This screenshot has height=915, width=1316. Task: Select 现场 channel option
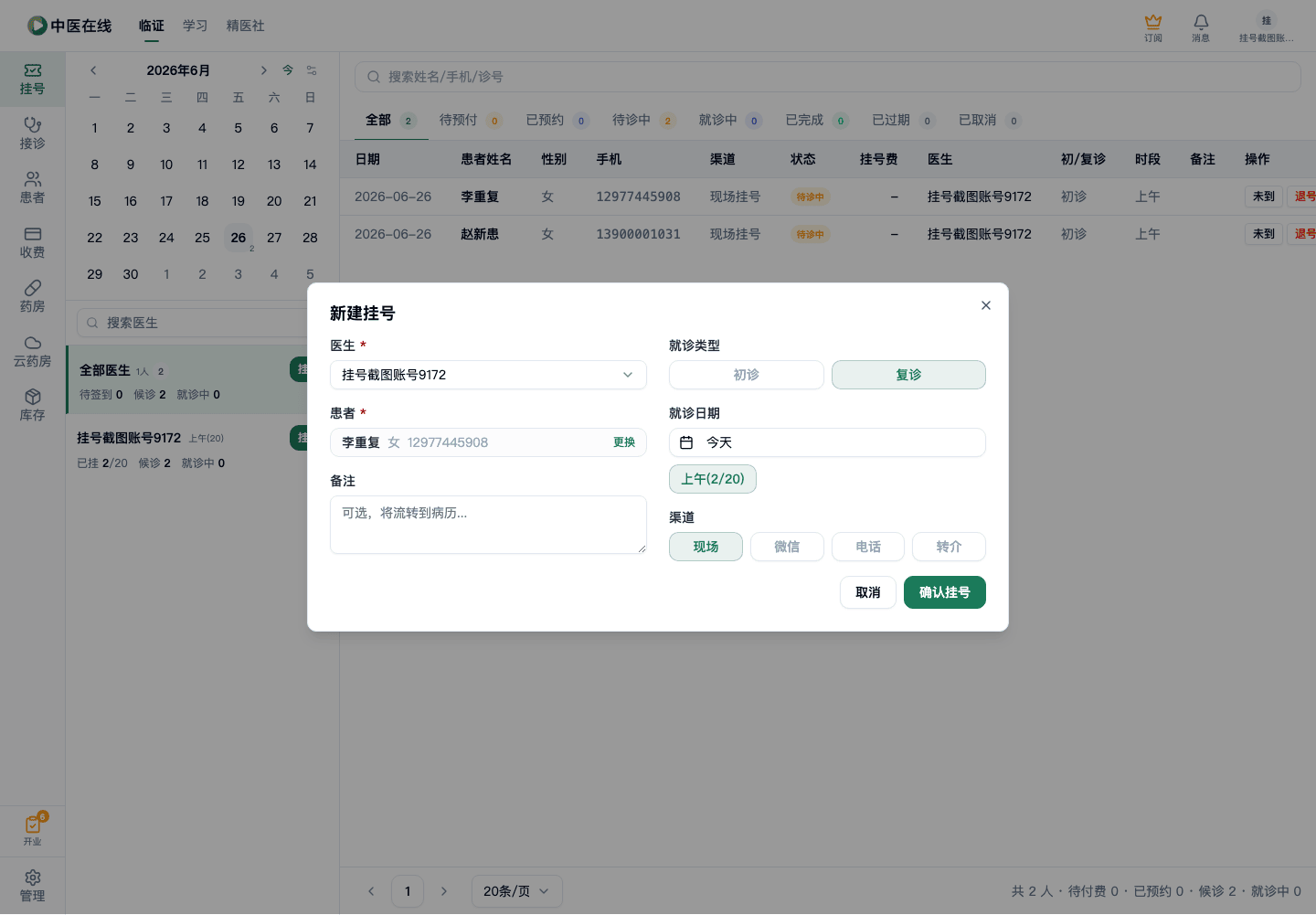[706, 547]
